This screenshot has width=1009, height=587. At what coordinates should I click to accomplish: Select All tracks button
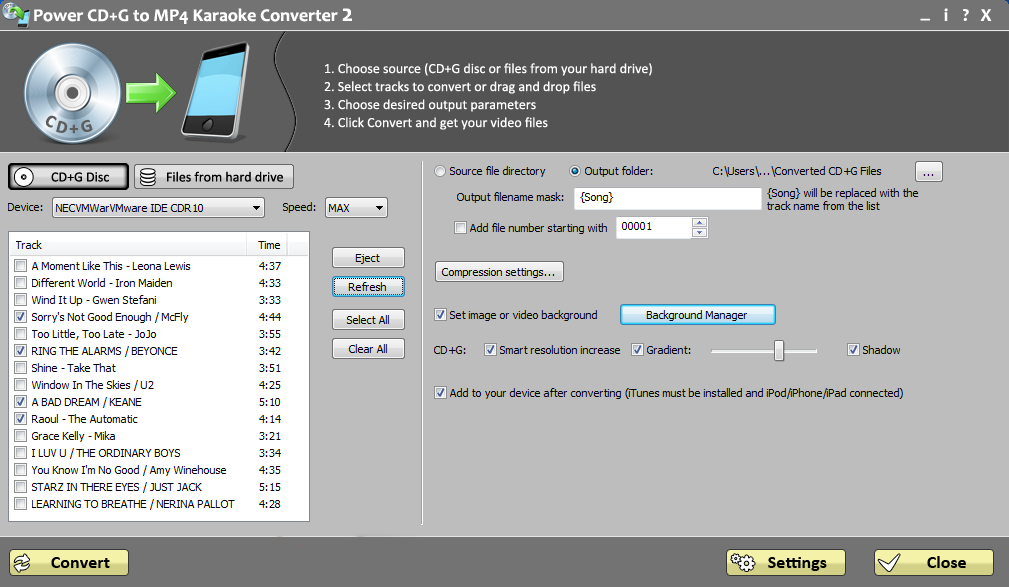368,320
